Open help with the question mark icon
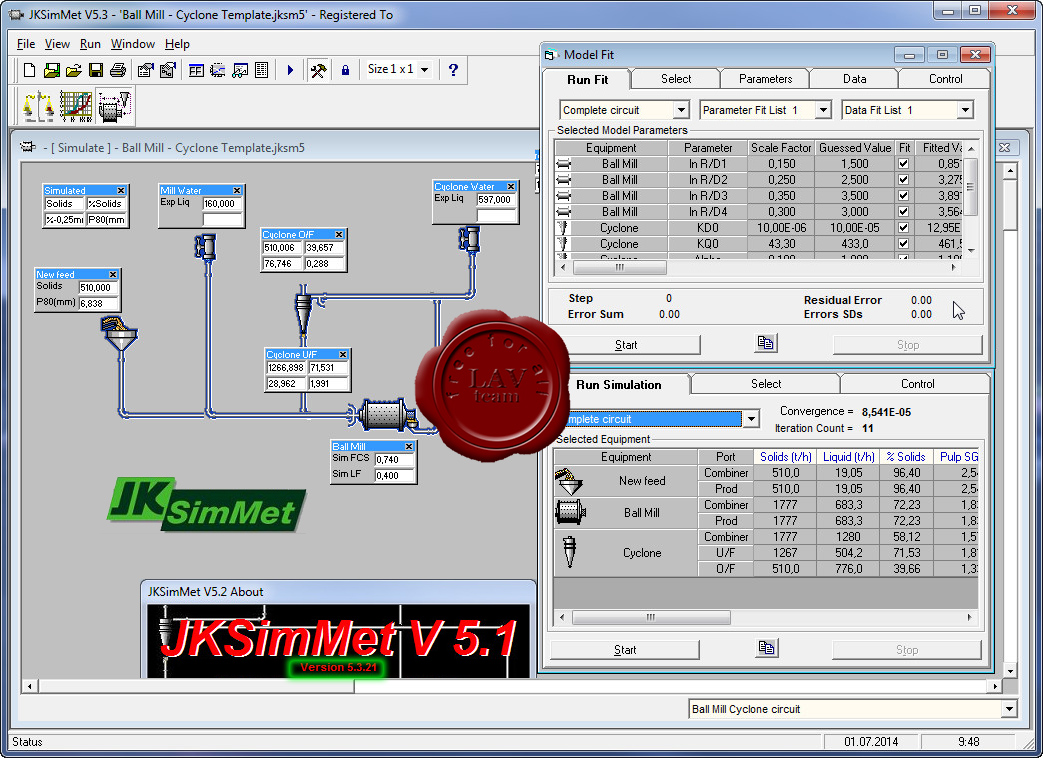 (x=453, y=70)
